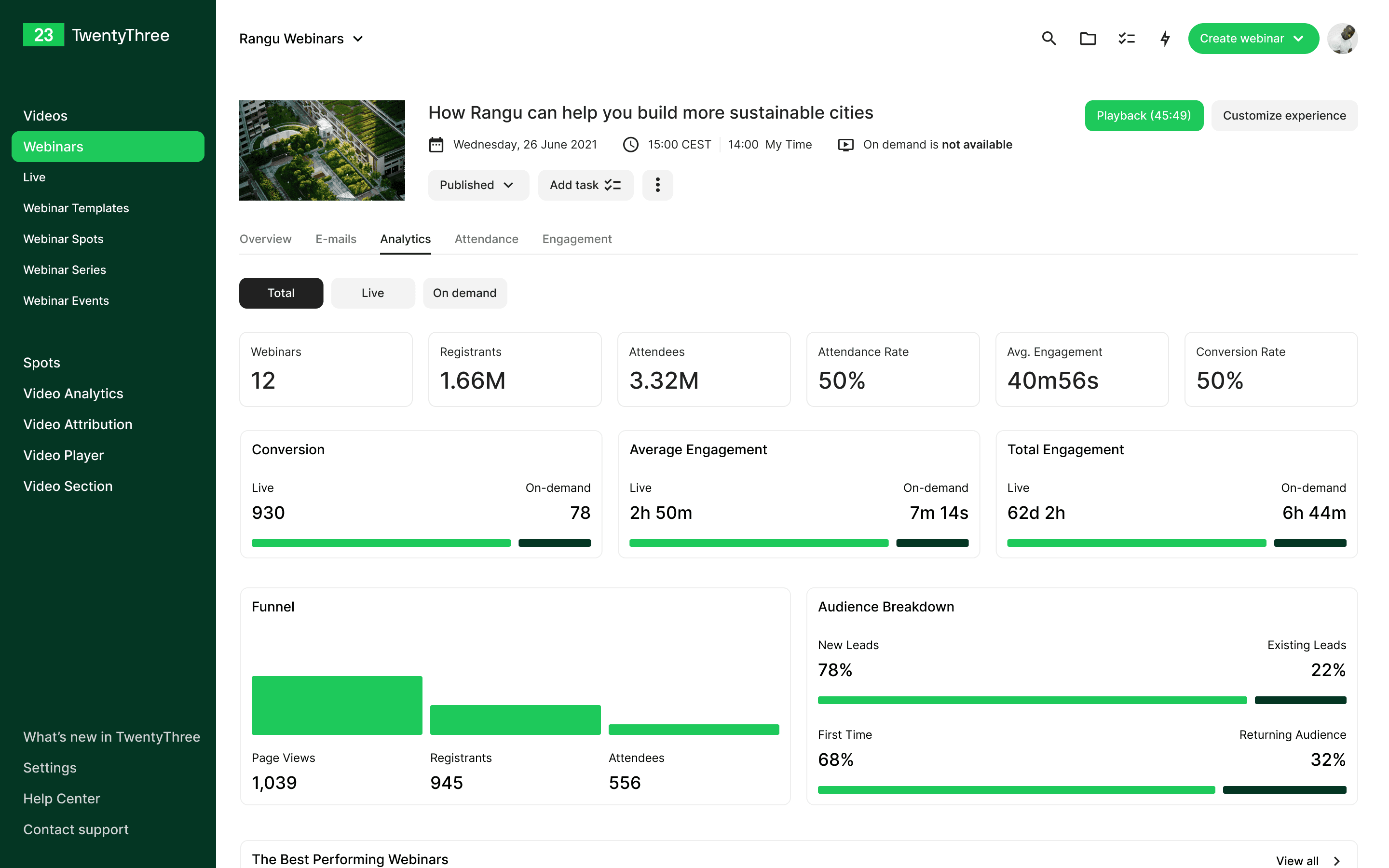Open What's new in TwentyThree link
Viewport: 1389px width, 868px height.
(x=111, y=736)
